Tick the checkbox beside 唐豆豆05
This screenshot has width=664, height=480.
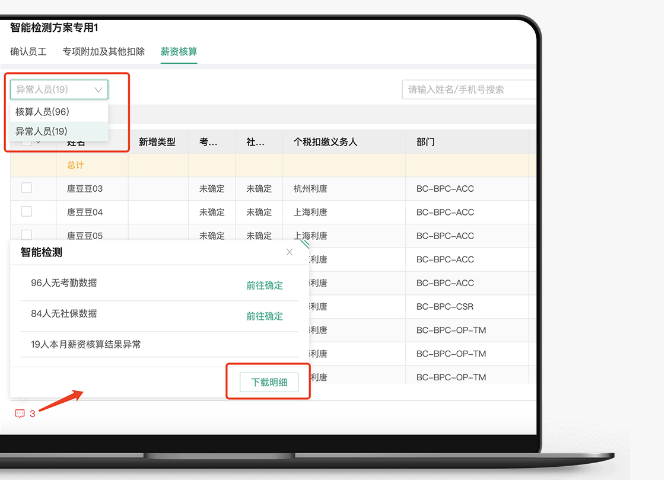(26, 236)
